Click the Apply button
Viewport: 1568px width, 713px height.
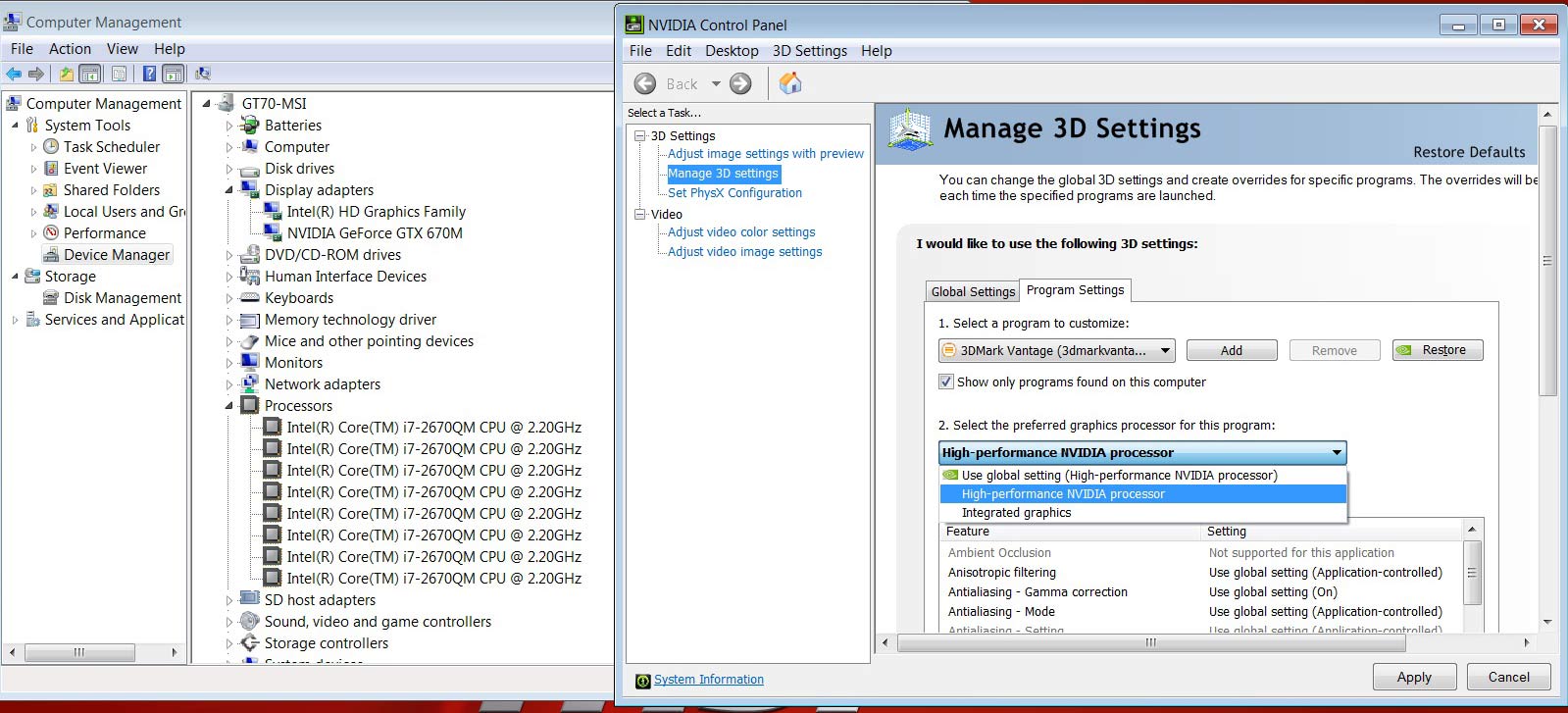[1413, 677]
